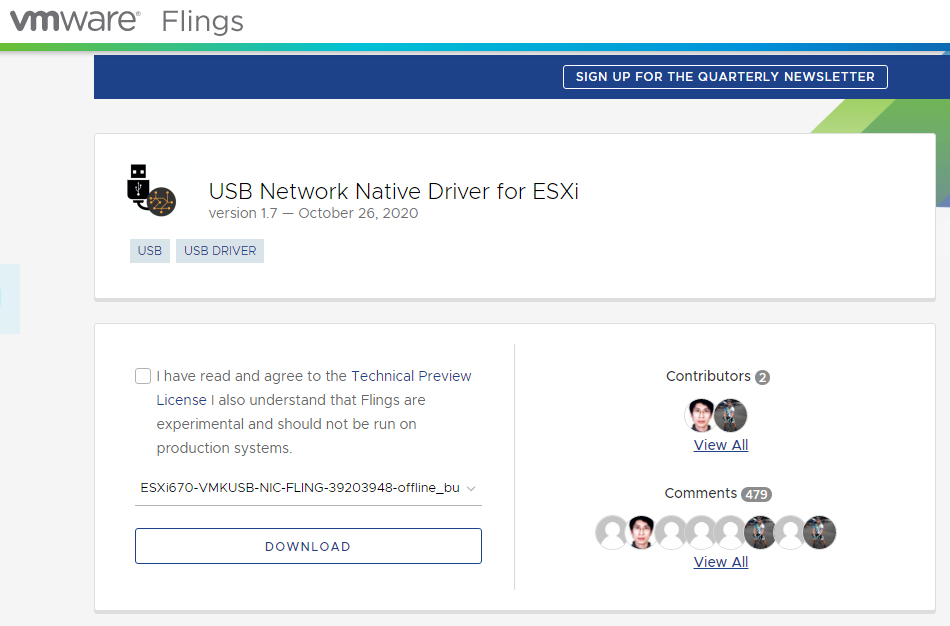Click the last avatar in the comments row
Viewport: 950px width, 626px height.
[x=819, y=532]
